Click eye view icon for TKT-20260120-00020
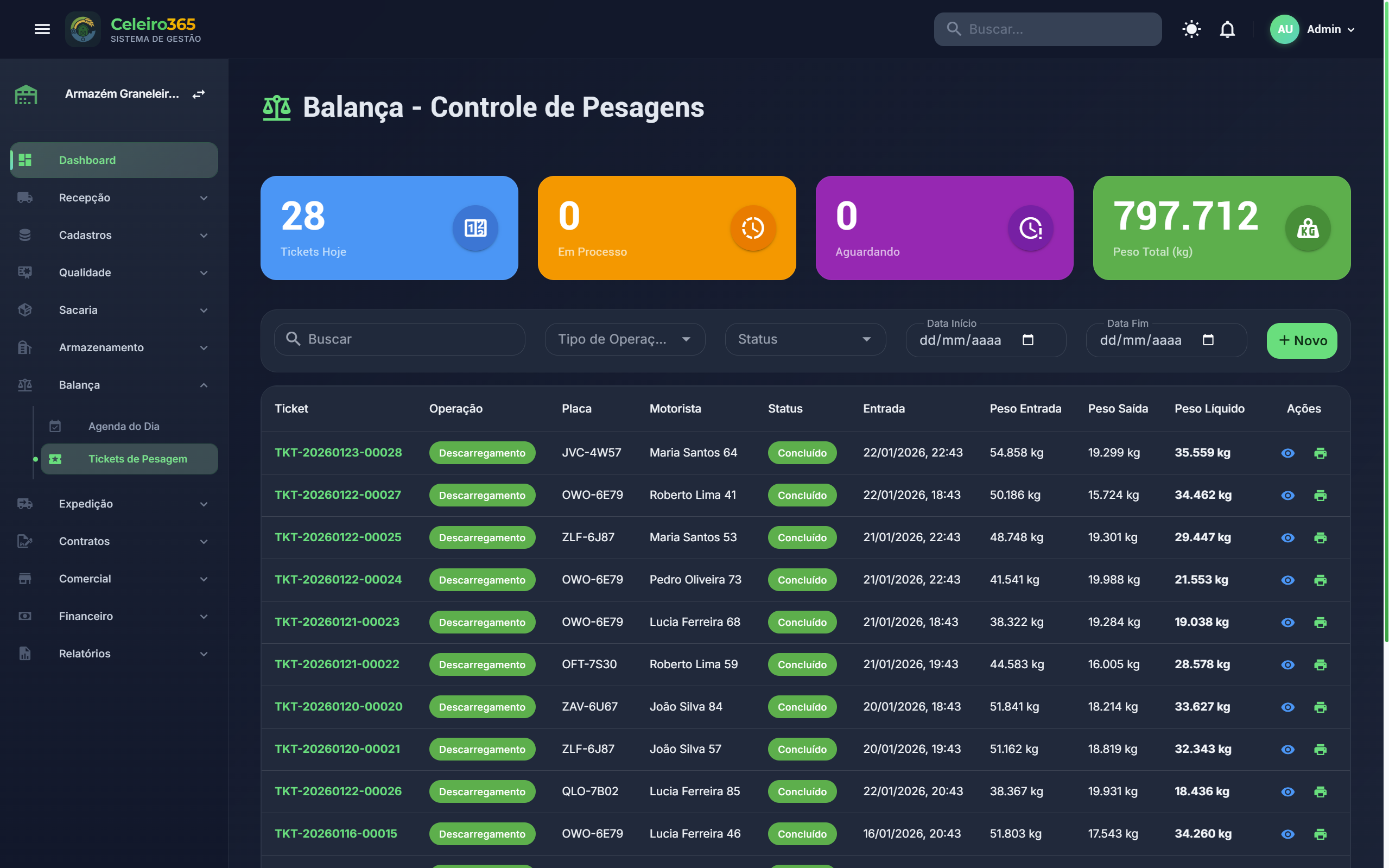 (1287, 707)
